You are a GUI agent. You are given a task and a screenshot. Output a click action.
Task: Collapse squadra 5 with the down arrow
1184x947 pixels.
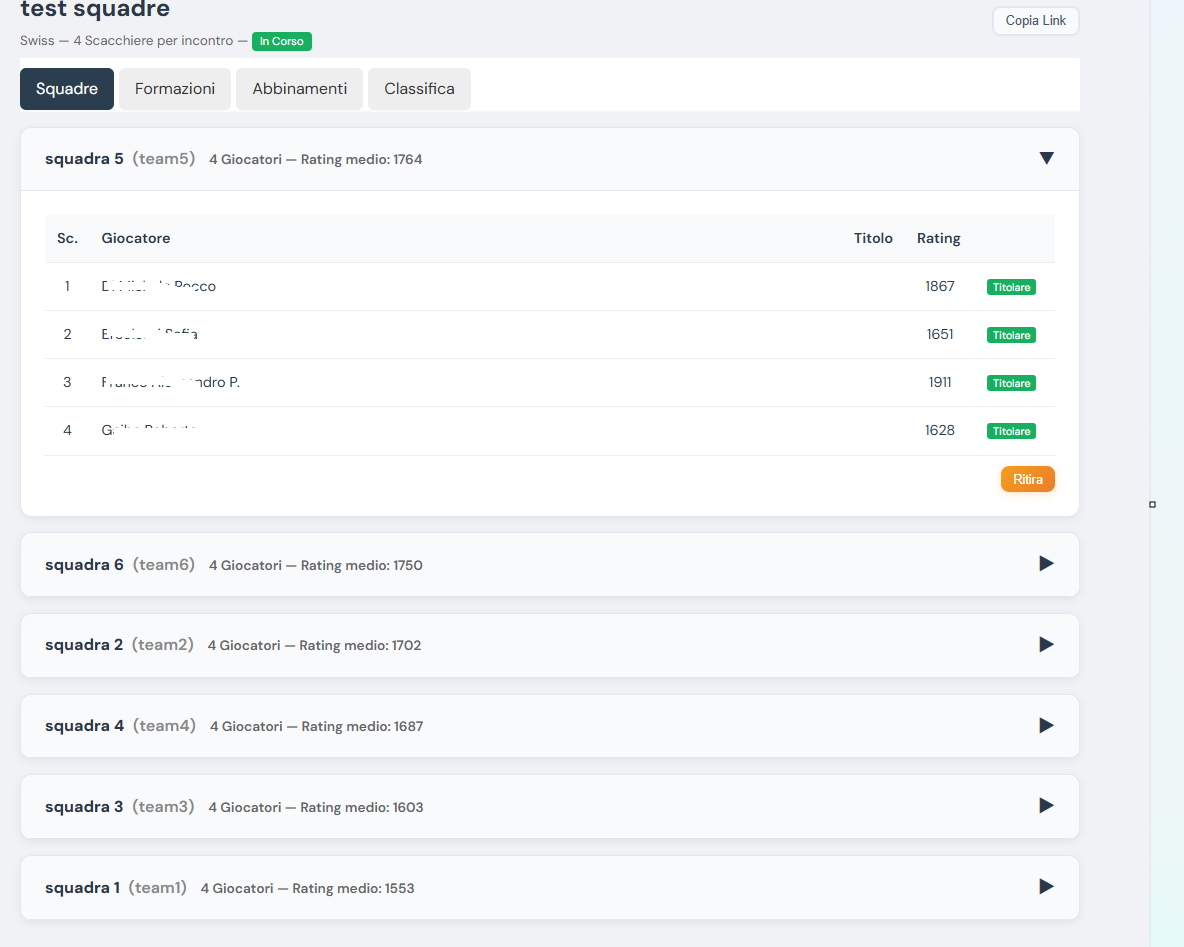point(1046,158)
